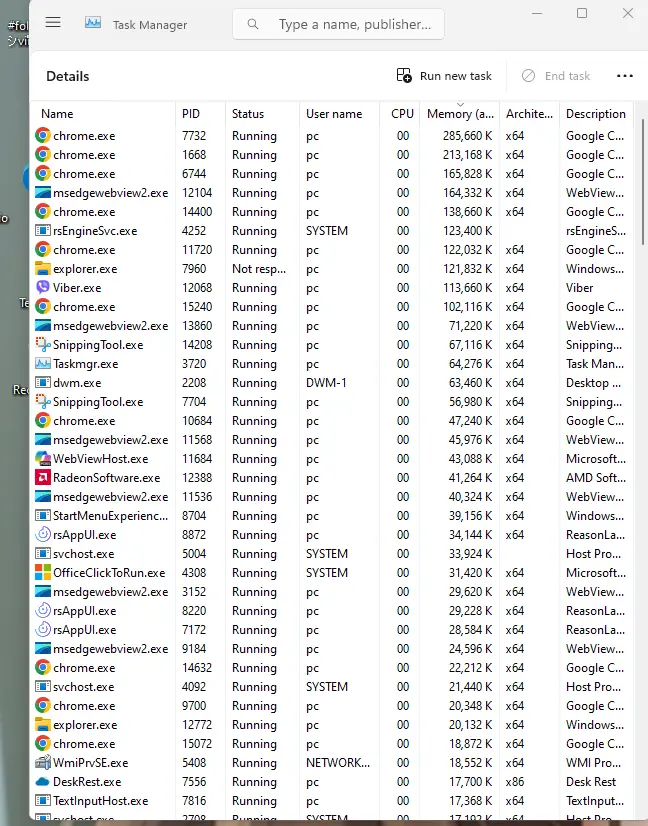648x826 pixels.
Task: Sort by the Name column header
Action: pyautogui.click(x=103, y=114)
